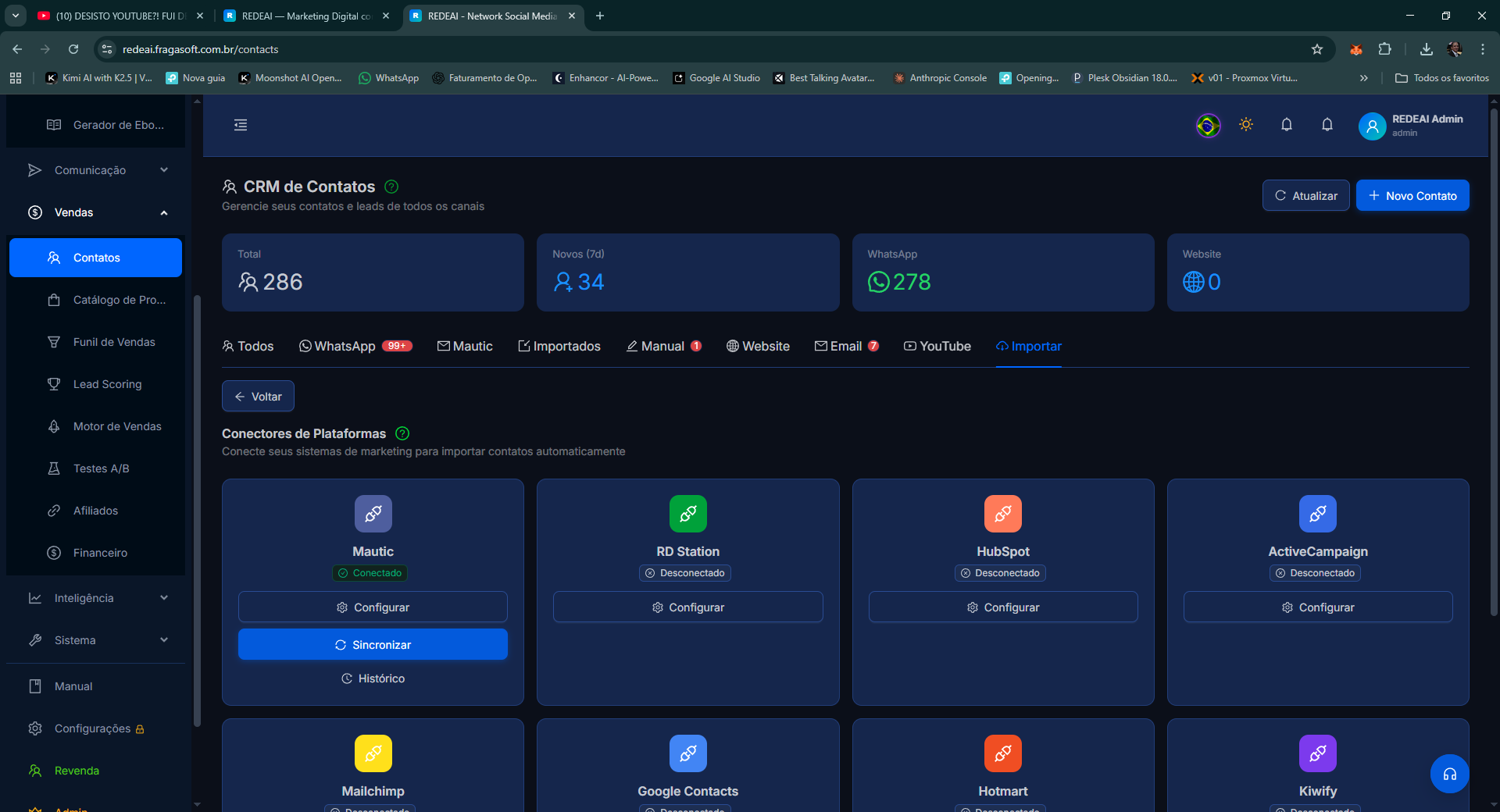Collapse the Vendas sidebar section
The height and width of the screenshot is (812, 1500).
[98, 212]
